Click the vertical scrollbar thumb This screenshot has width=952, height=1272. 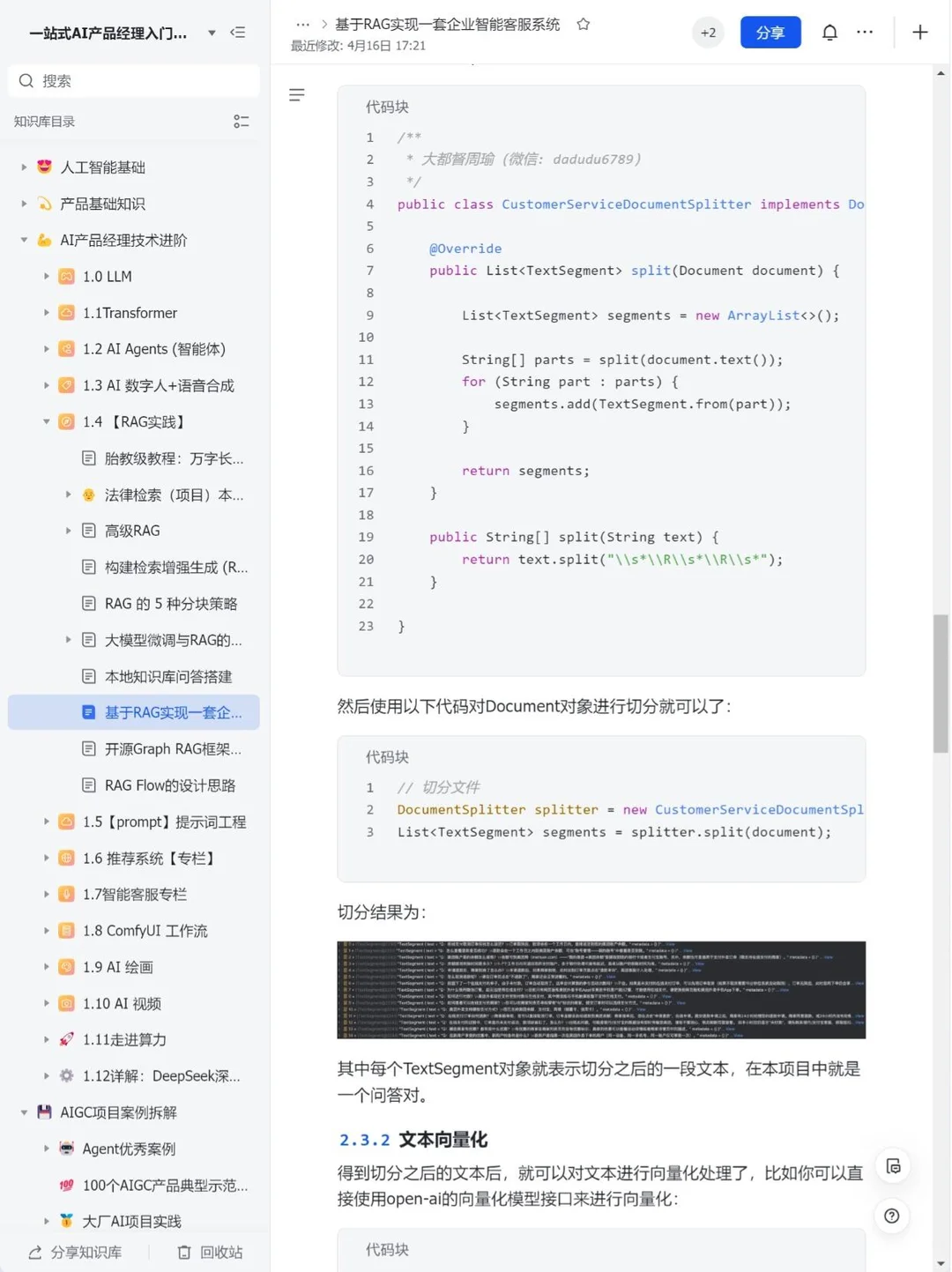[x=941, y=684]
